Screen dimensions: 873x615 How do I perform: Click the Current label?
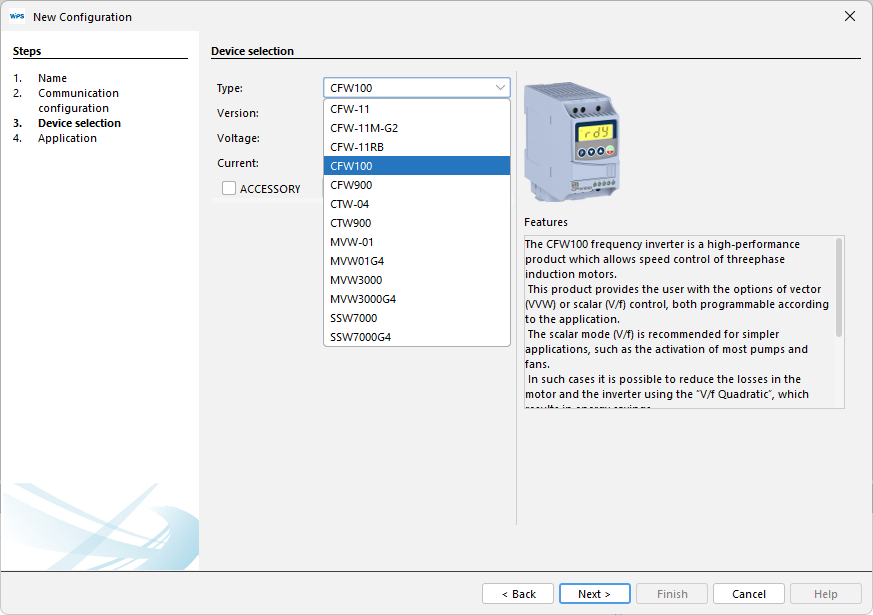coord(238,163)
